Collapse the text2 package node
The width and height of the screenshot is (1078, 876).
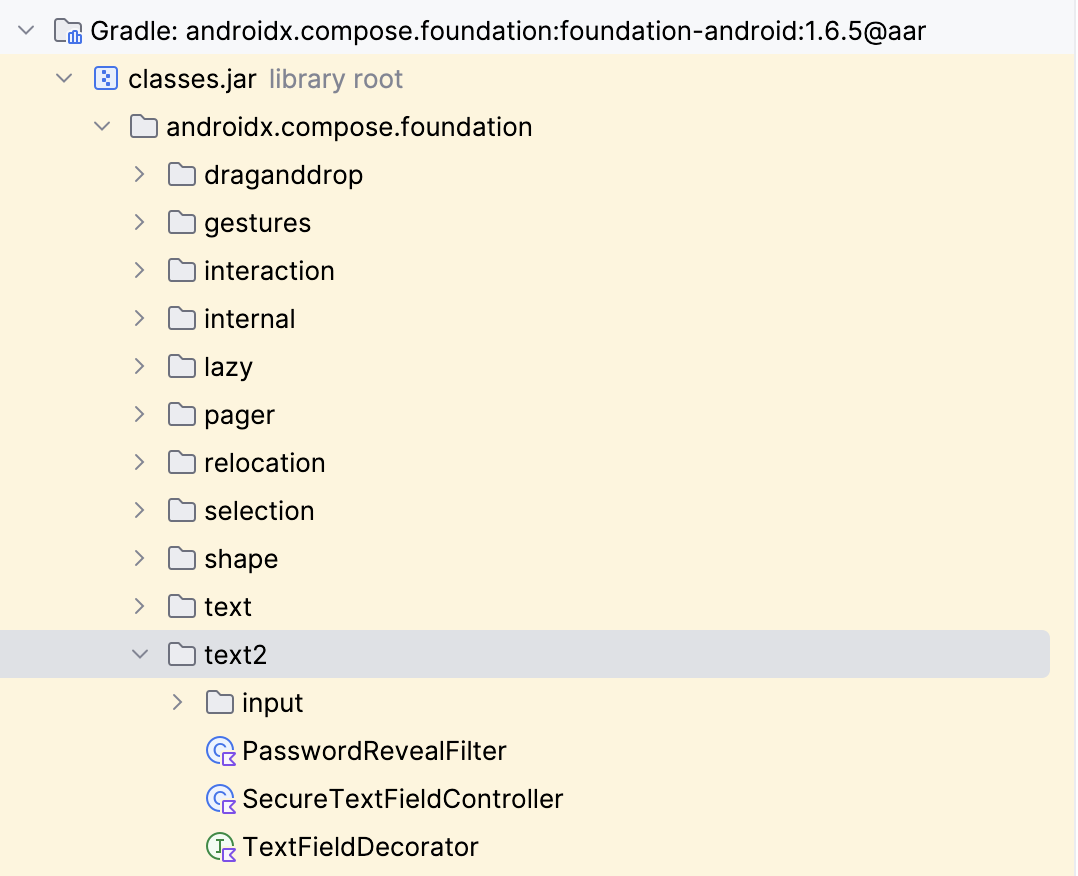[140, 655]
